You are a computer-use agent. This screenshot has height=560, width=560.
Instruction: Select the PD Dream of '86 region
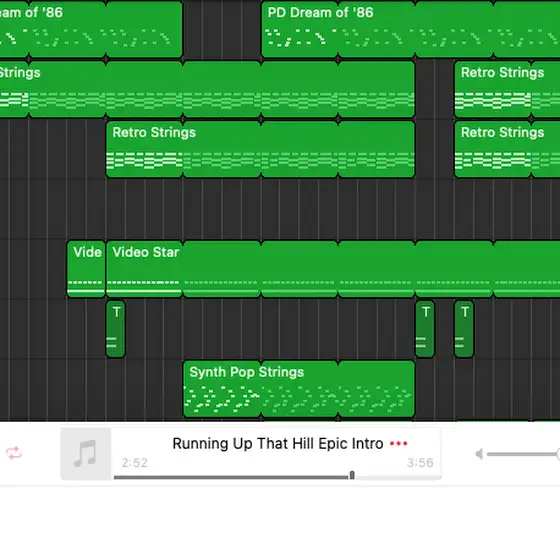[411, 29]
